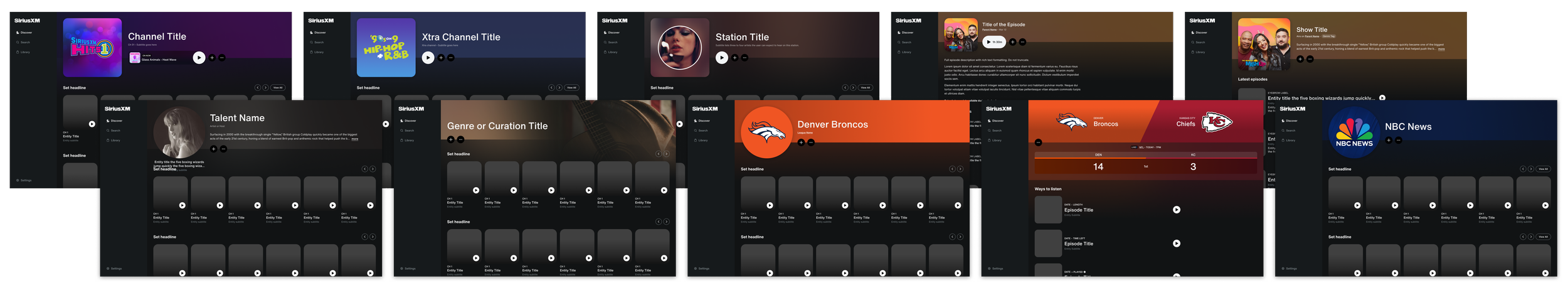
Task: Show previous carousel items in Station Title window
Action: [x=845, y=88]
